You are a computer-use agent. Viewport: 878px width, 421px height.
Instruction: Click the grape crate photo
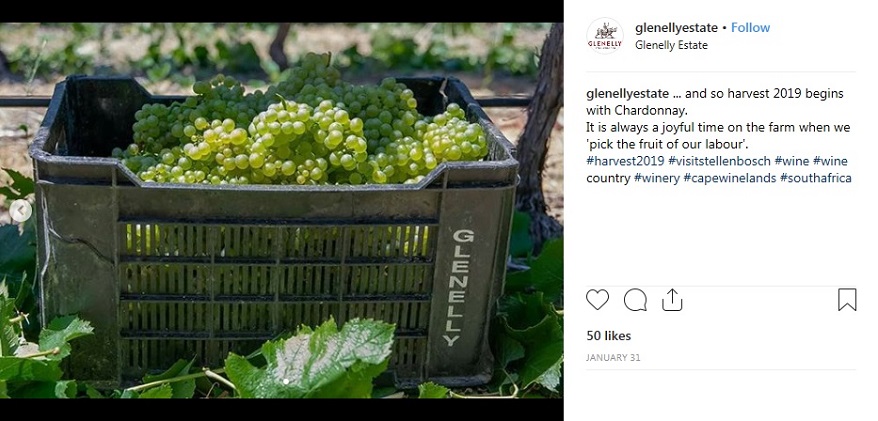point(281,210)
